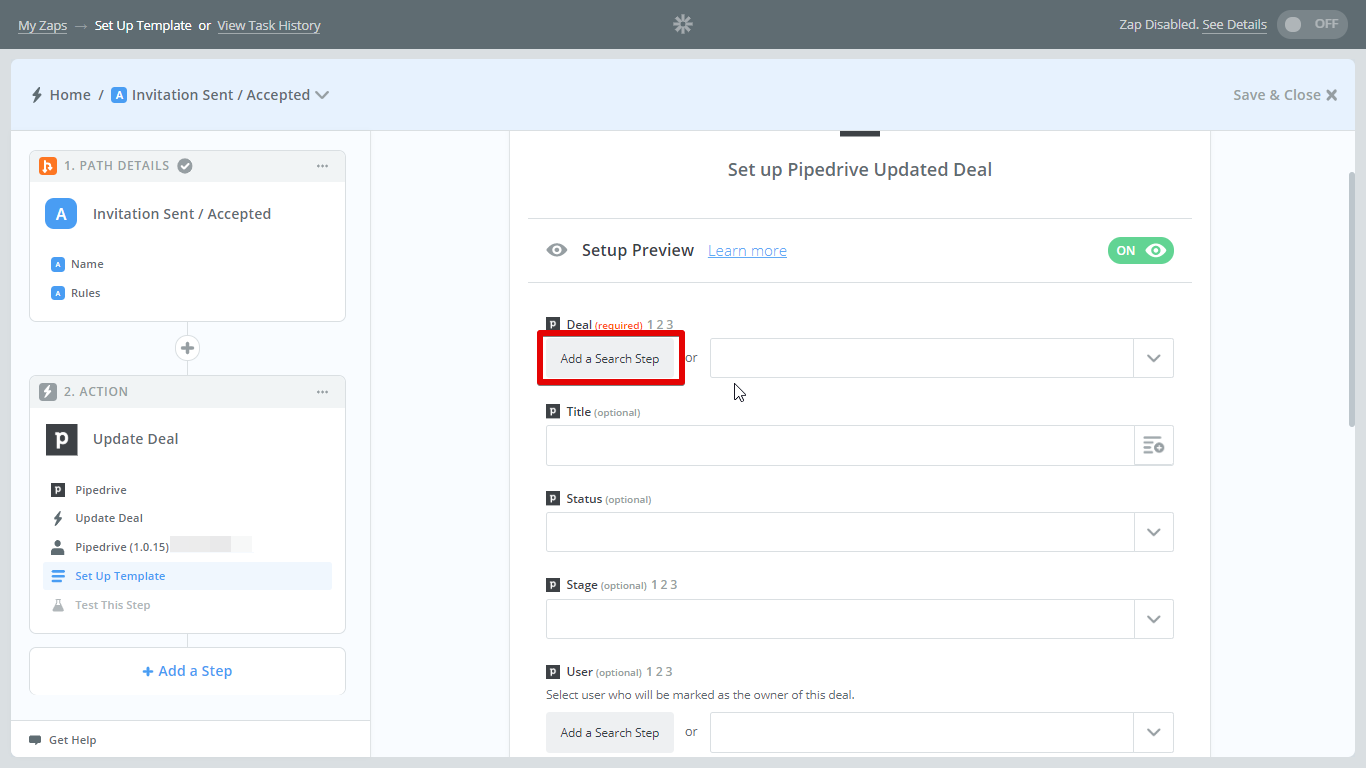The width and height of the screenshot is (1366, 768).
Task: Click the orange Paths icon in step 1
Action: point(47,166)
